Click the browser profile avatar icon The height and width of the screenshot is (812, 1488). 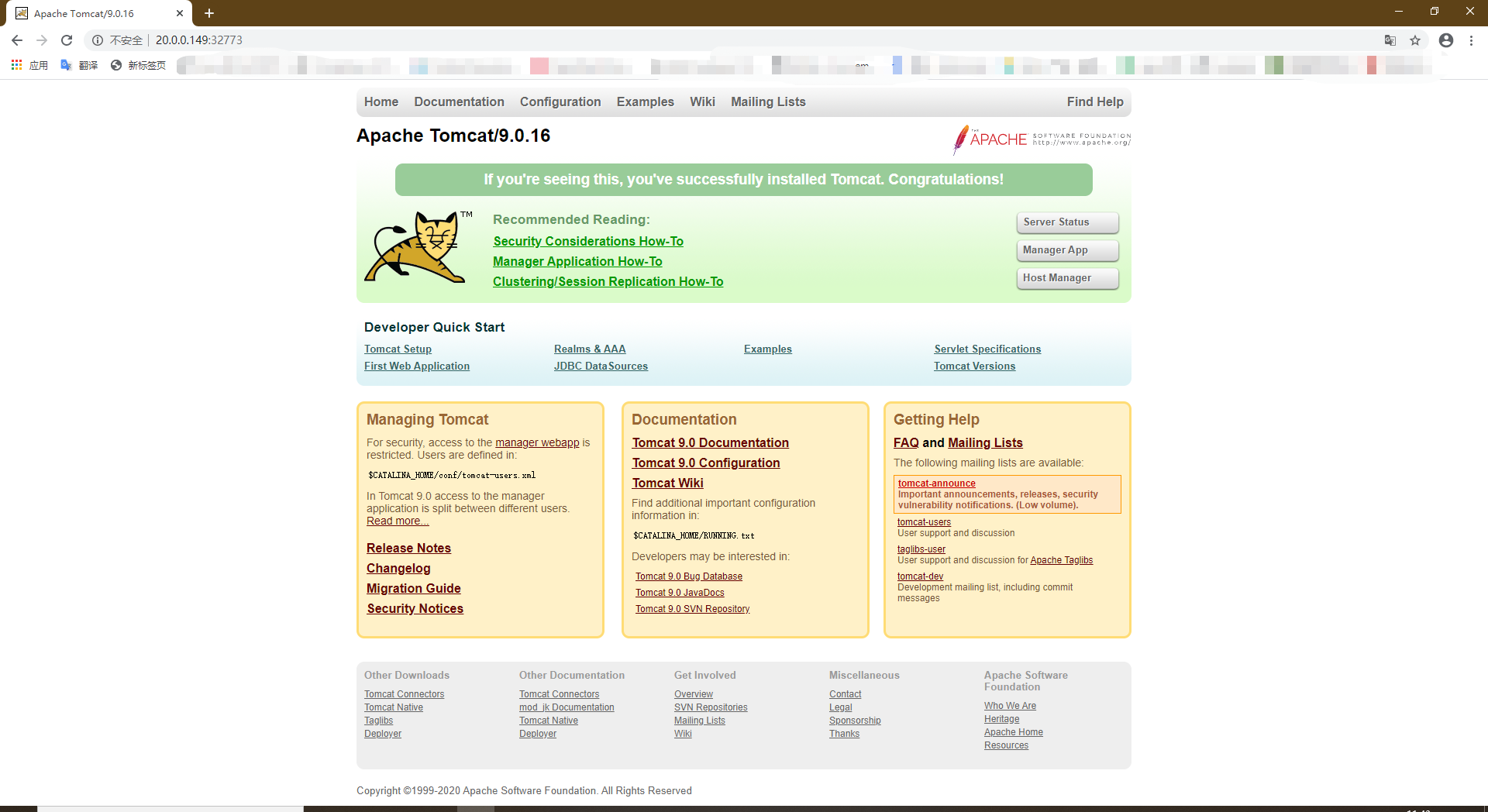tap(1445, 40)
